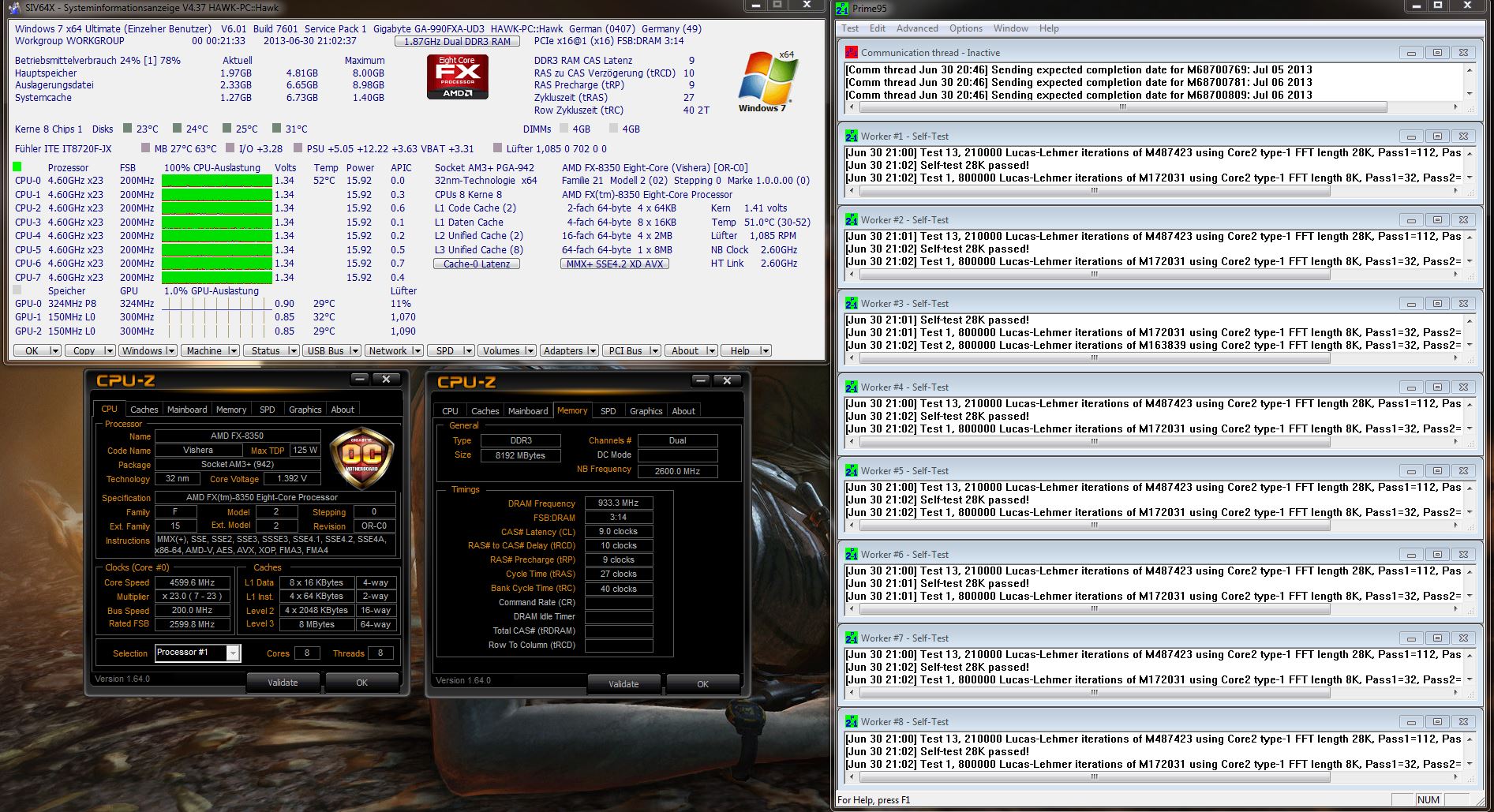Open the Advanced menu in Prime95
This screenshot has height=812, width=1494.
tap(917, 28)
